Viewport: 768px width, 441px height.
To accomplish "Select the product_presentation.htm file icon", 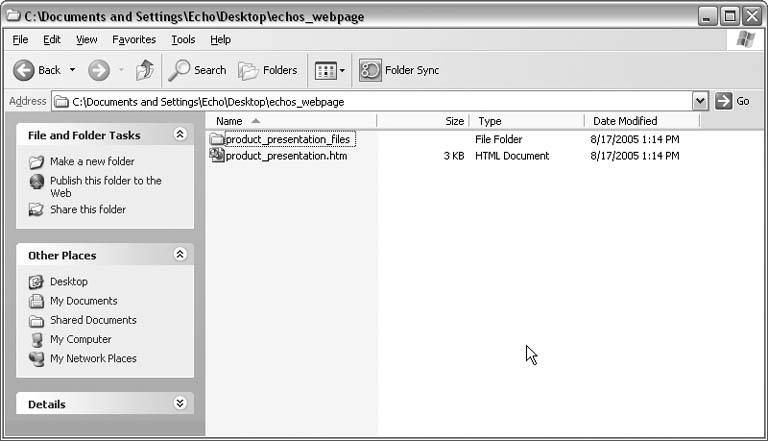I will [x=217, y=156].
